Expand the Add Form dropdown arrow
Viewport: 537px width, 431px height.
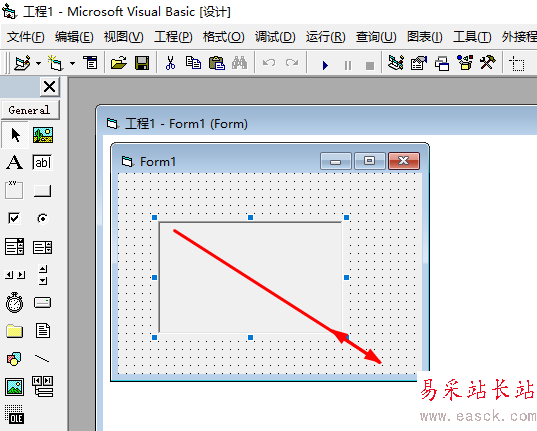point(72,63)
